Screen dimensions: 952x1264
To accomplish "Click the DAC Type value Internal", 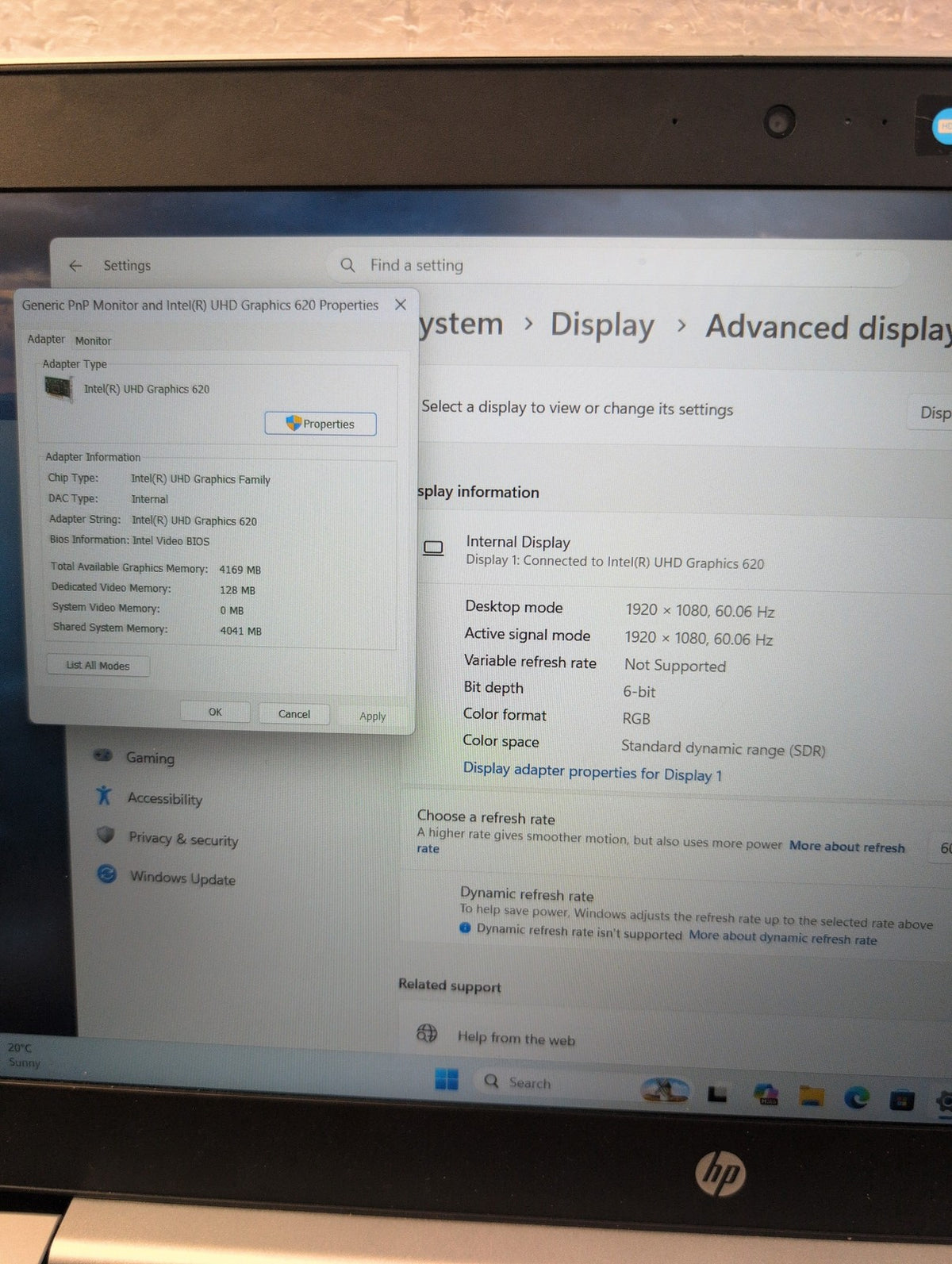I will pyautogui.click(x=150, y=499).
